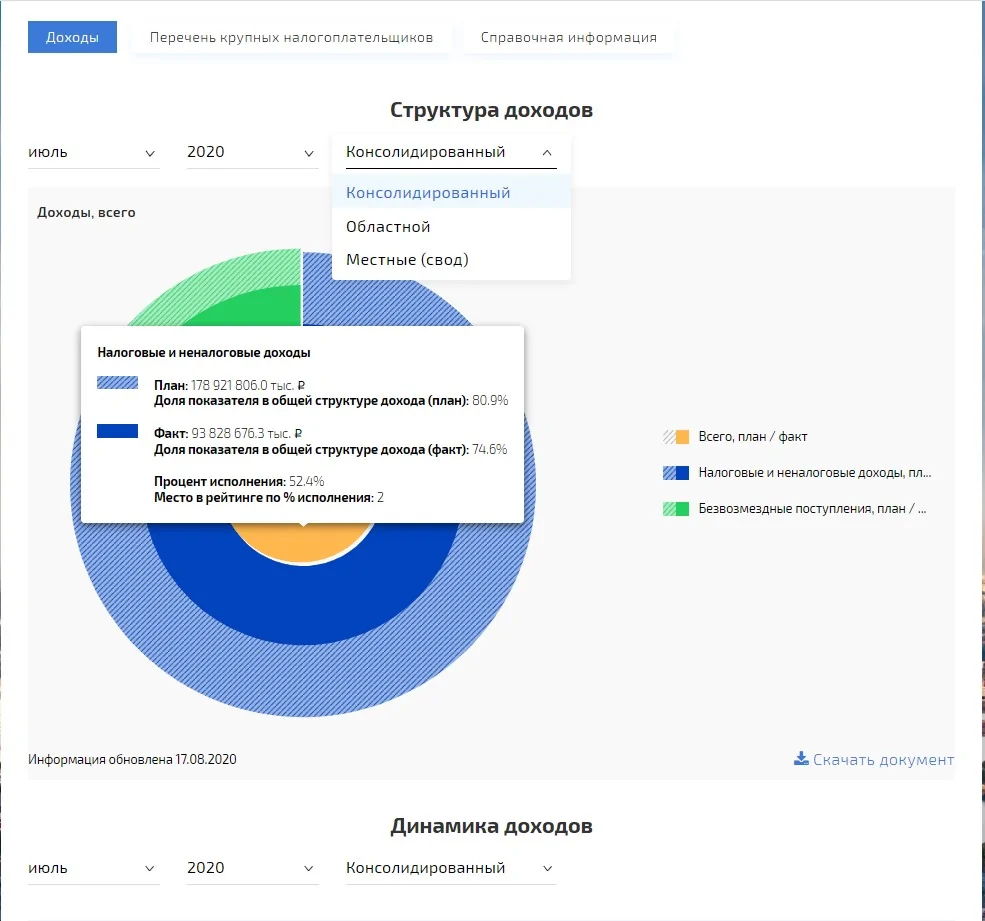The height and width of the screenshot is (921, 985).
Task: Click the Структура доходов heading
Action: click(491, 110)
